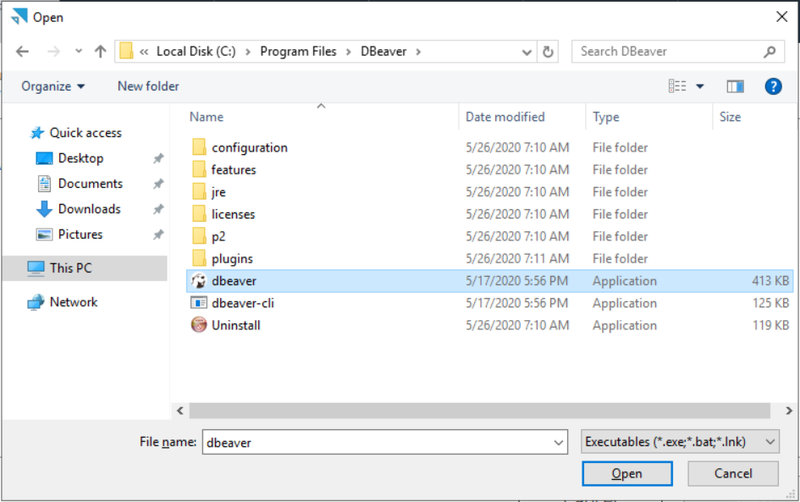Sort by the Size column header
The image size is (800, 502).
pos(730,117)
